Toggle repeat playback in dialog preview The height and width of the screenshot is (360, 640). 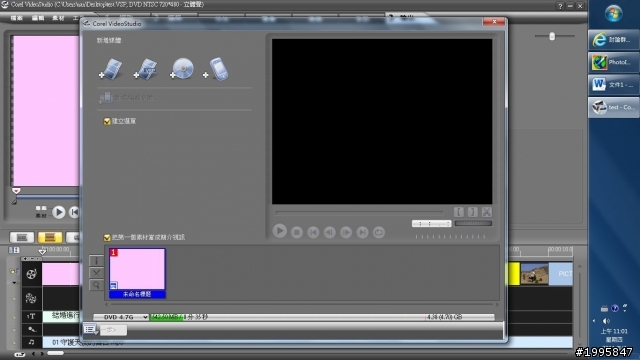pyautogui.click(x=379, y=232)
